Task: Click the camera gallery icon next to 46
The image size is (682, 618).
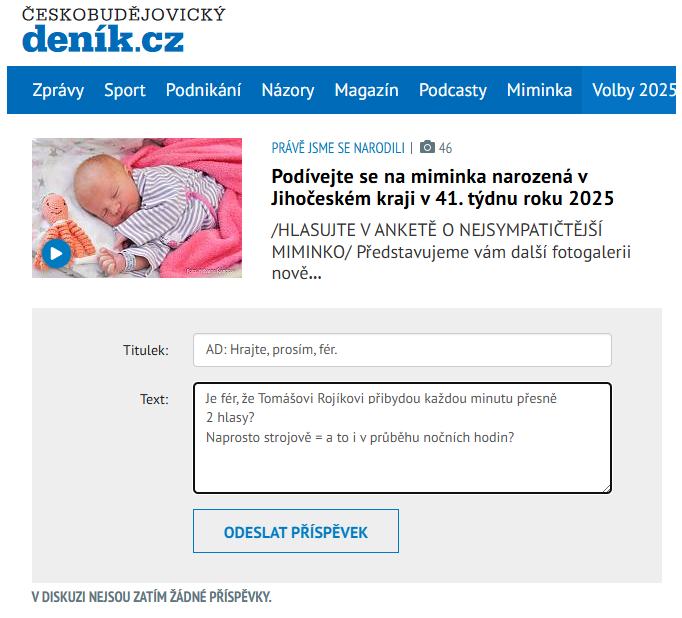Action: pos(428,148)
